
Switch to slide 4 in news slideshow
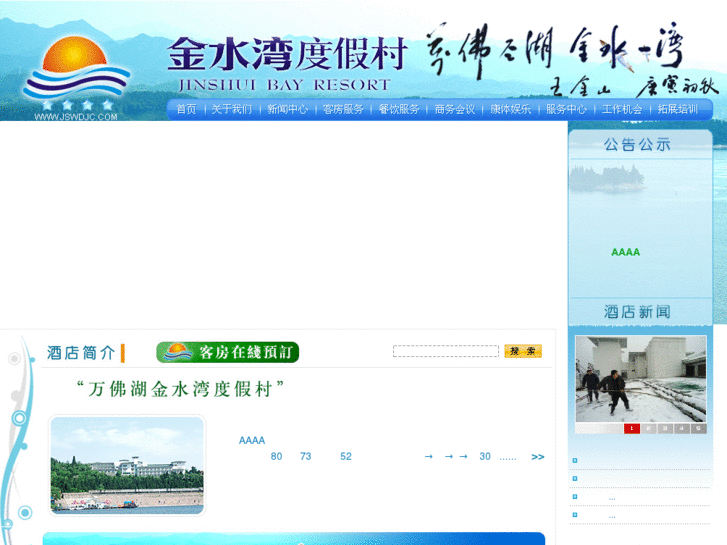tap(682, 429)
